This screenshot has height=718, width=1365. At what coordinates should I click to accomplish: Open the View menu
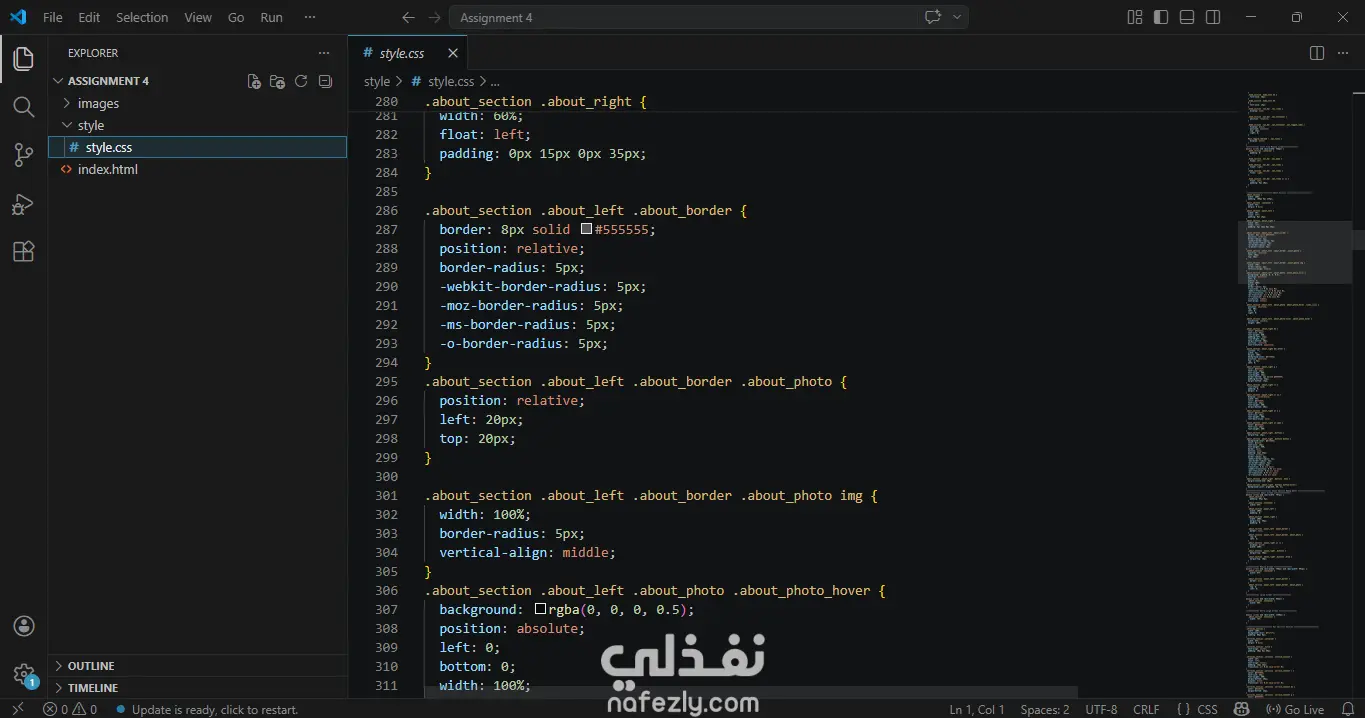point(198,17)
